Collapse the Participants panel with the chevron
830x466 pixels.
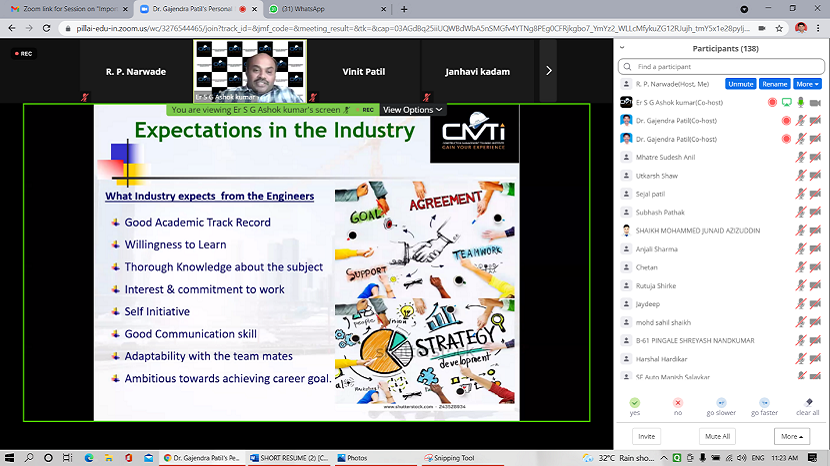tap(622, 47)
